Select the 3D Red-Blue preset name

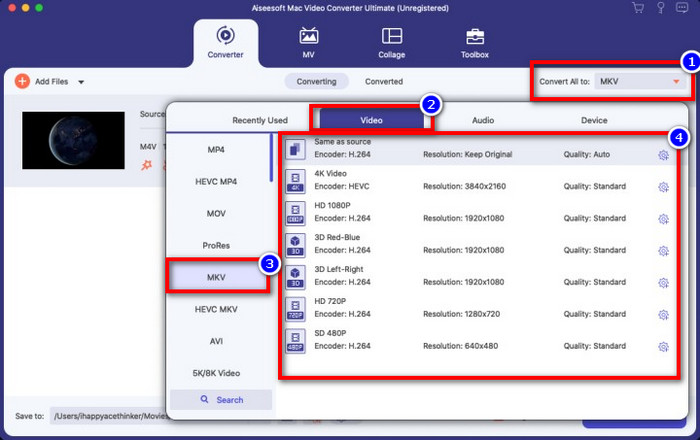tap(337, 237)
